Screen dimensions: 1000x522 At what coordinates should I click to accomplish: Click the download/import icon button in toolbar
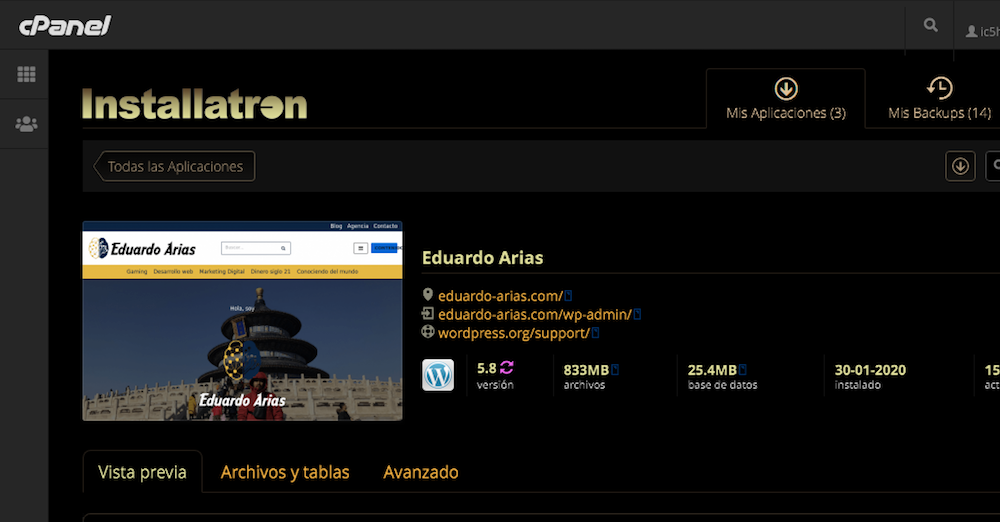(x=960, y=167)
